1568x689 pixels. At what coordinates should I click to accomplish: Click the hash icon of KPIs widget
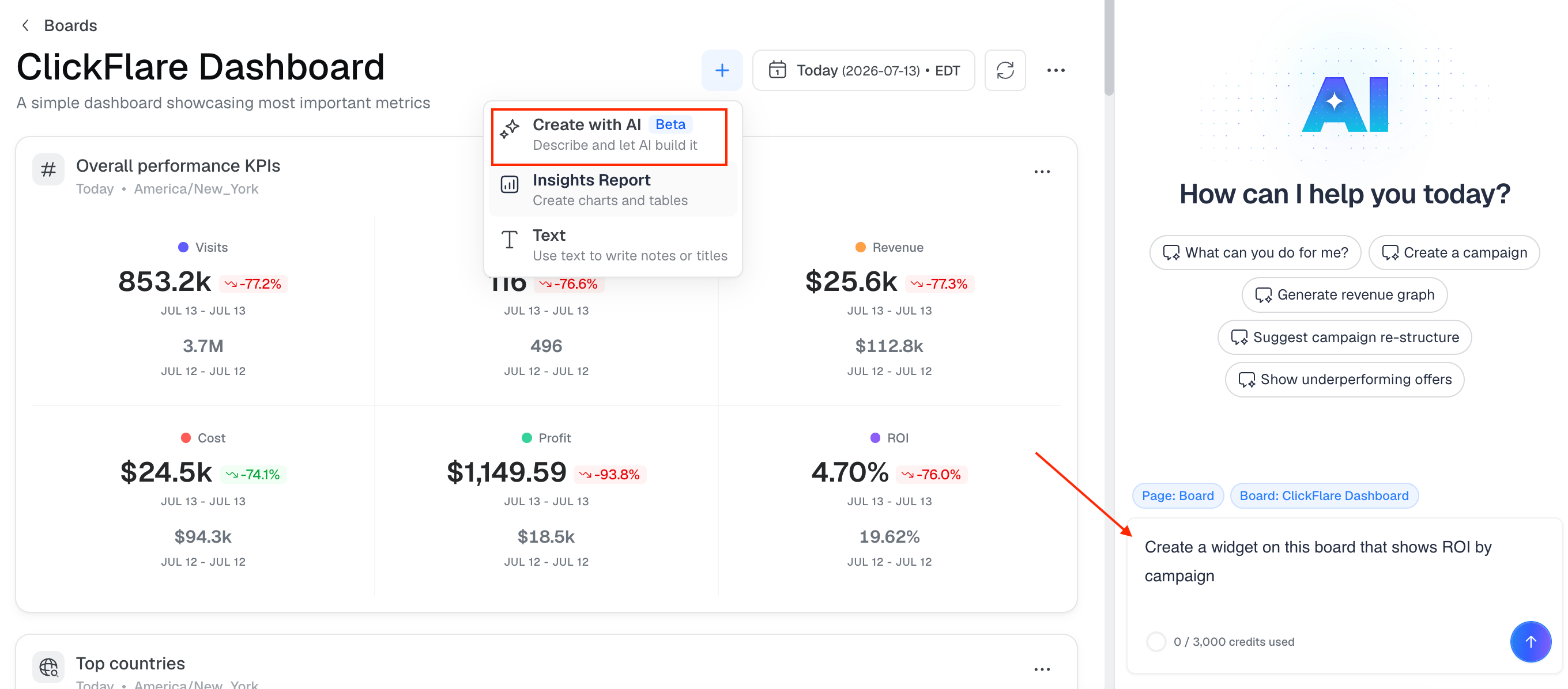coord(48,169)
